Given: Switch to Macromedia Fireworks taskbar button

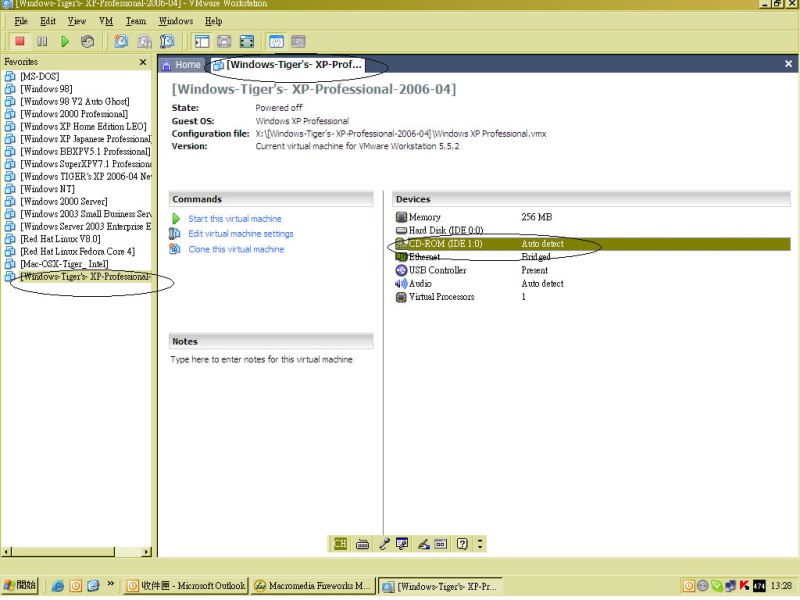Looking at the screenshot, I should click(x=312, y=586).
